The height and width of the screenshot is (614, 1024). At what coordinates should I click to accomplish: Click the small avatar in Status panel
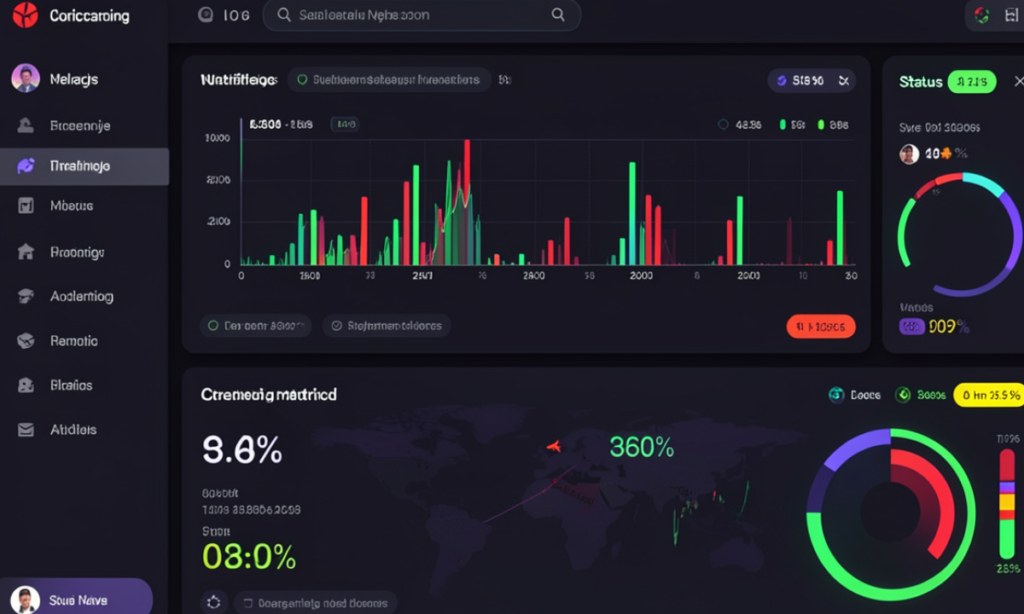(x=909, y=154)
